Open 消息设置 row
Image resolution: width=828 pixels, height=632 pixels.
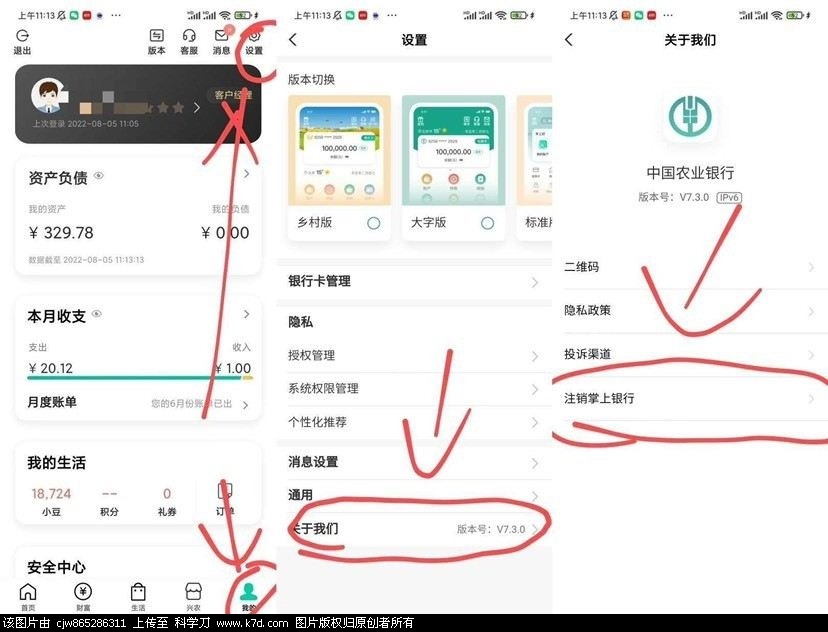point(415,463)
